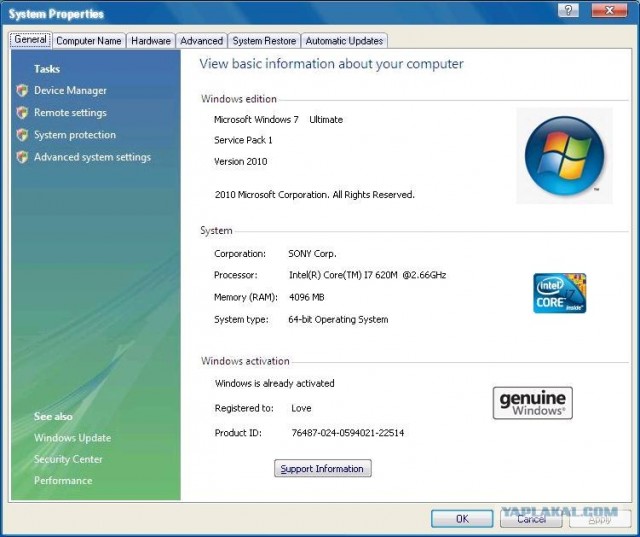Click shield icon beside System protection

pyautogui.click(x=22, y=135)
